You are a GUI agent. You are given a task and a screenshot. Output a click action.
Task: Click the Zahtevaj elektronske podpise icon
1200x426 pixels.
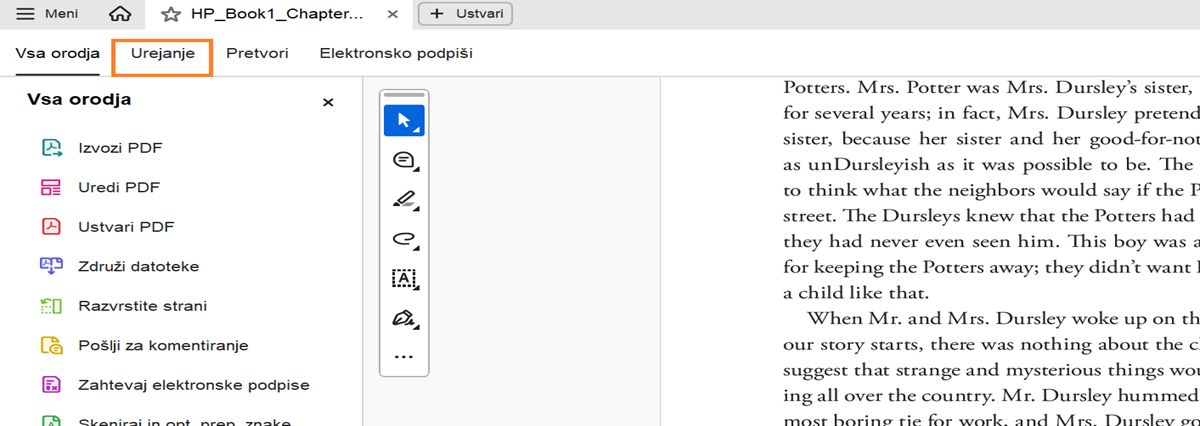(52, 385)
